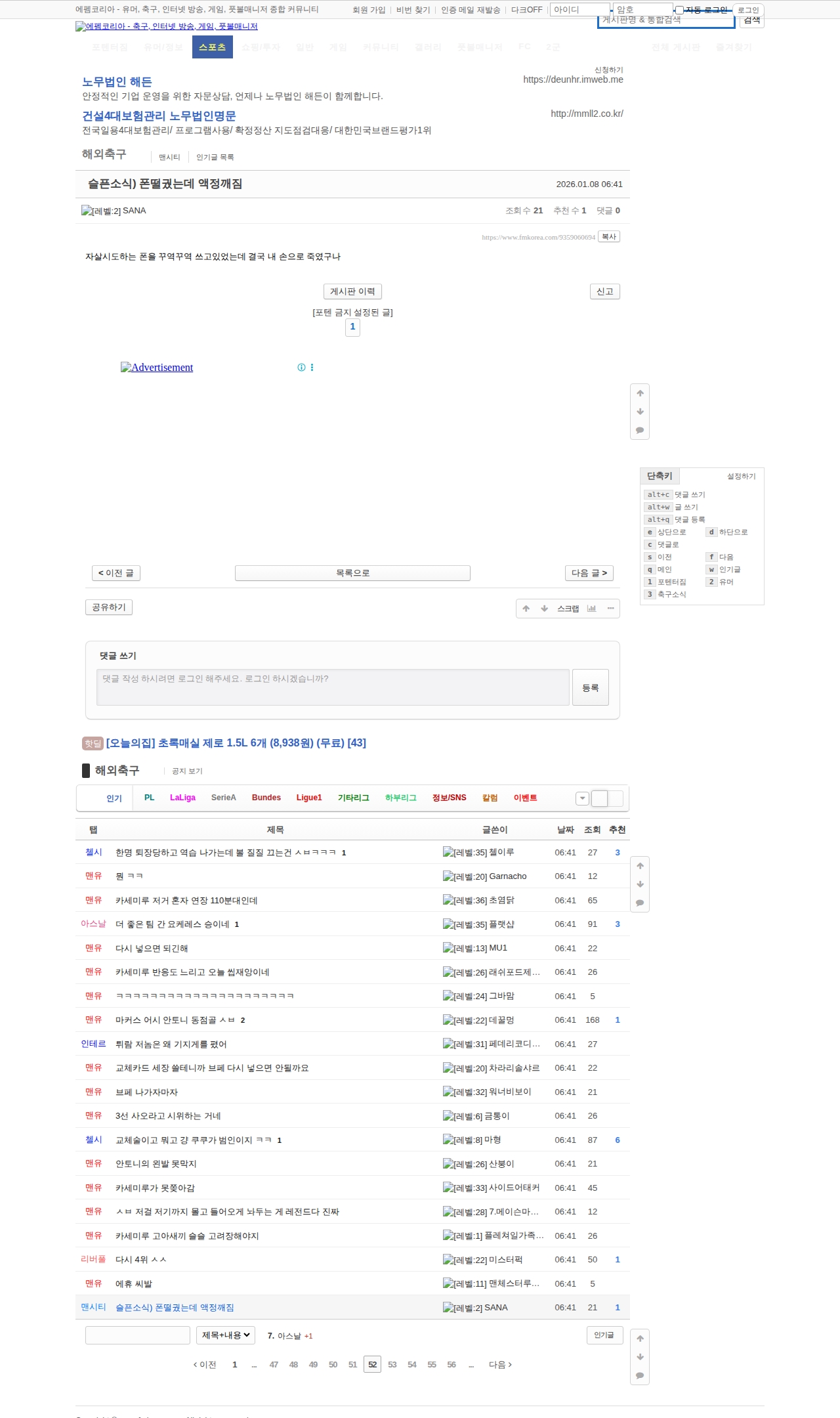
Task: Click the floating down arrow beside the post list
Action: 640,884
